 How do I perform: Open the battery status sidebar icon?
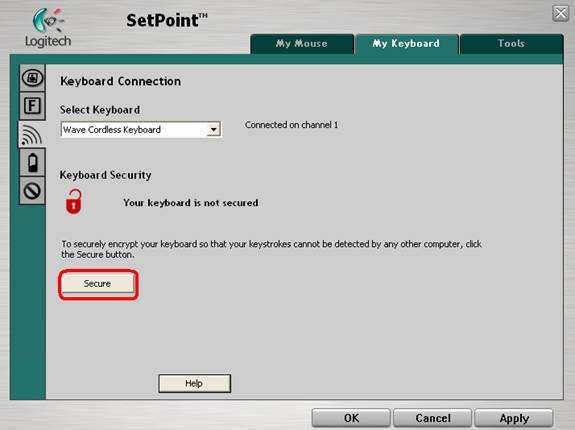pyautogui.click(x=32, y=163)
